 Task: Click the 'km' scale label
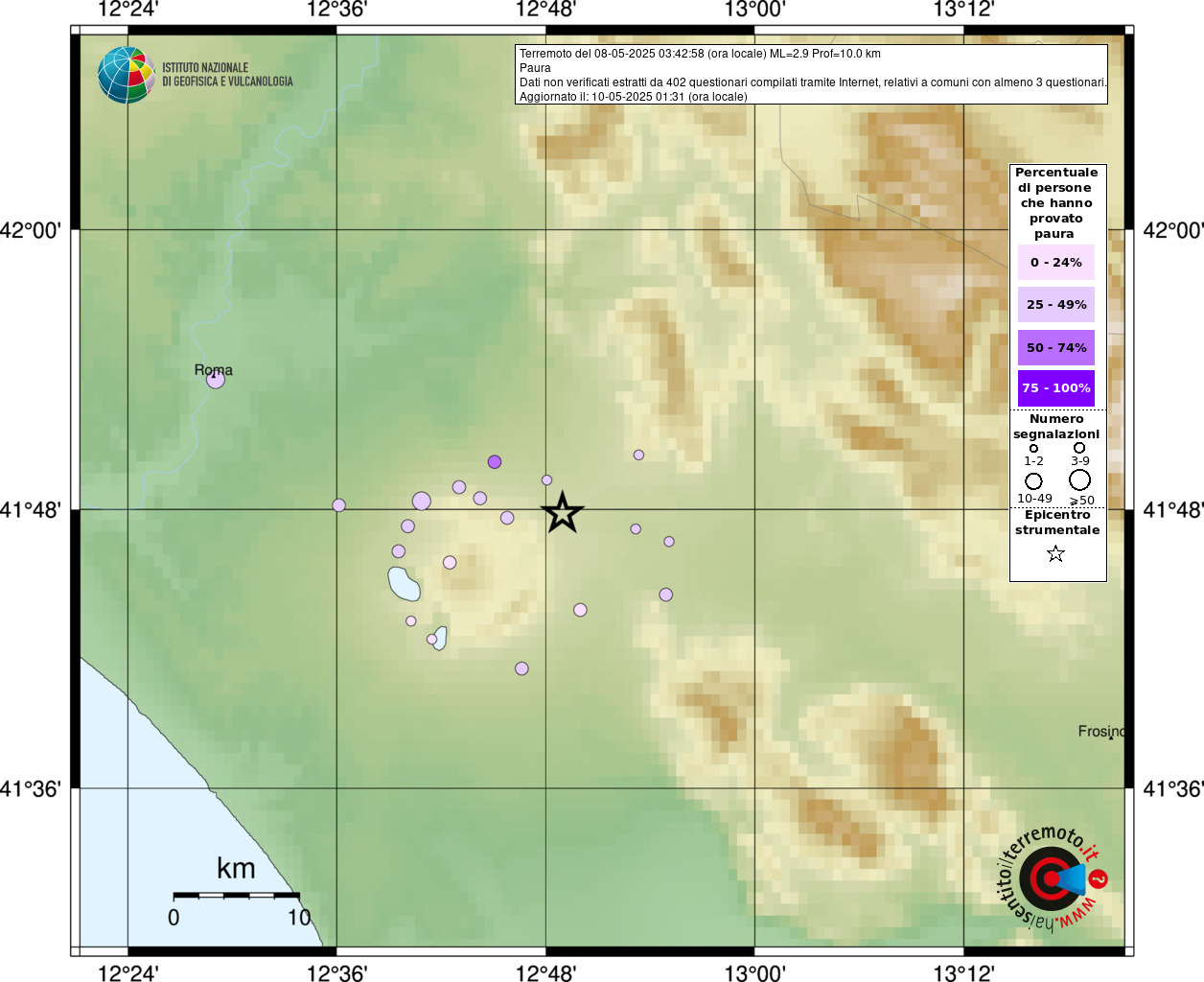pos(236,869)
